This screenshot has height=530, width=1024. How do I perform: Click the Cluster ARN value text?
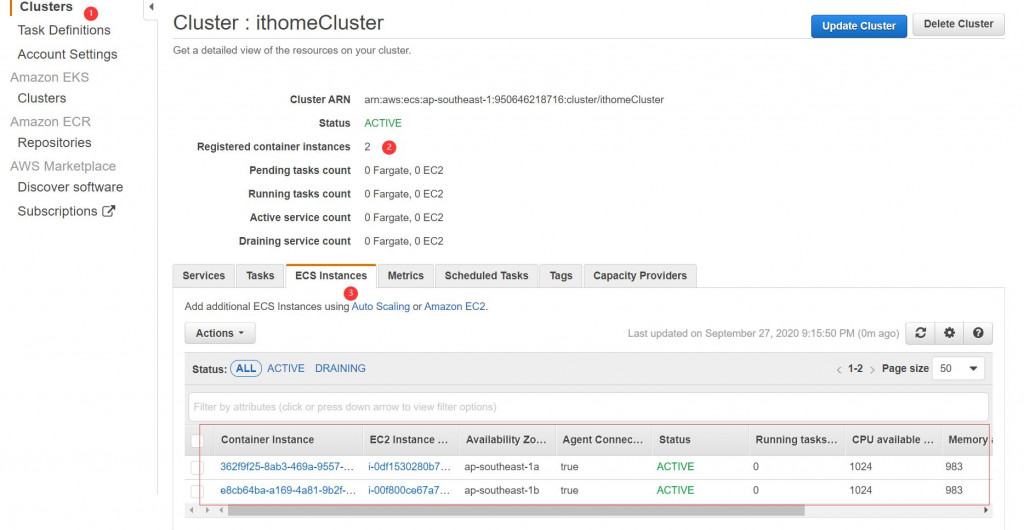tap(514, 100)
